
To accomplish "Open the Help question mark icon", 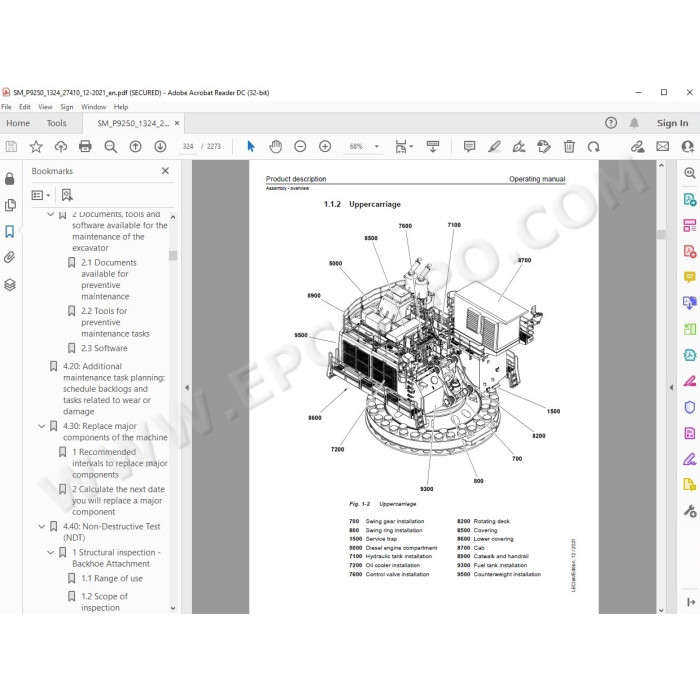I will (x=611, y=123).
